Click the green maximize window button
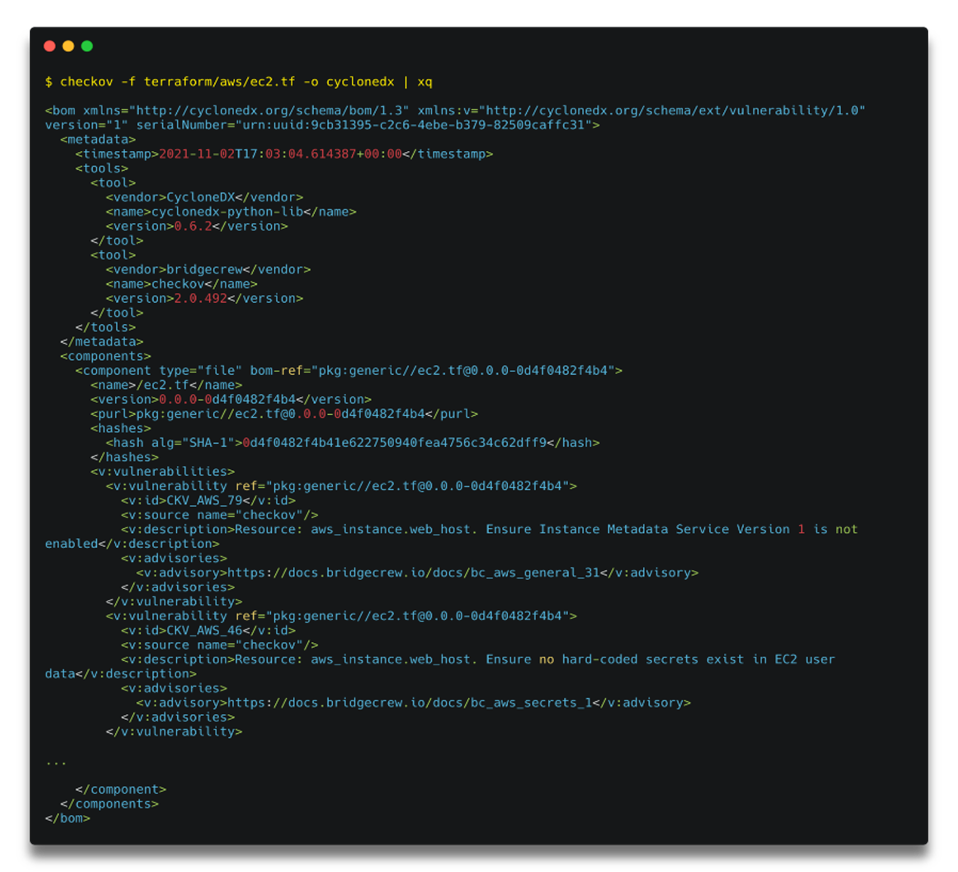 [x=87, y=46]
